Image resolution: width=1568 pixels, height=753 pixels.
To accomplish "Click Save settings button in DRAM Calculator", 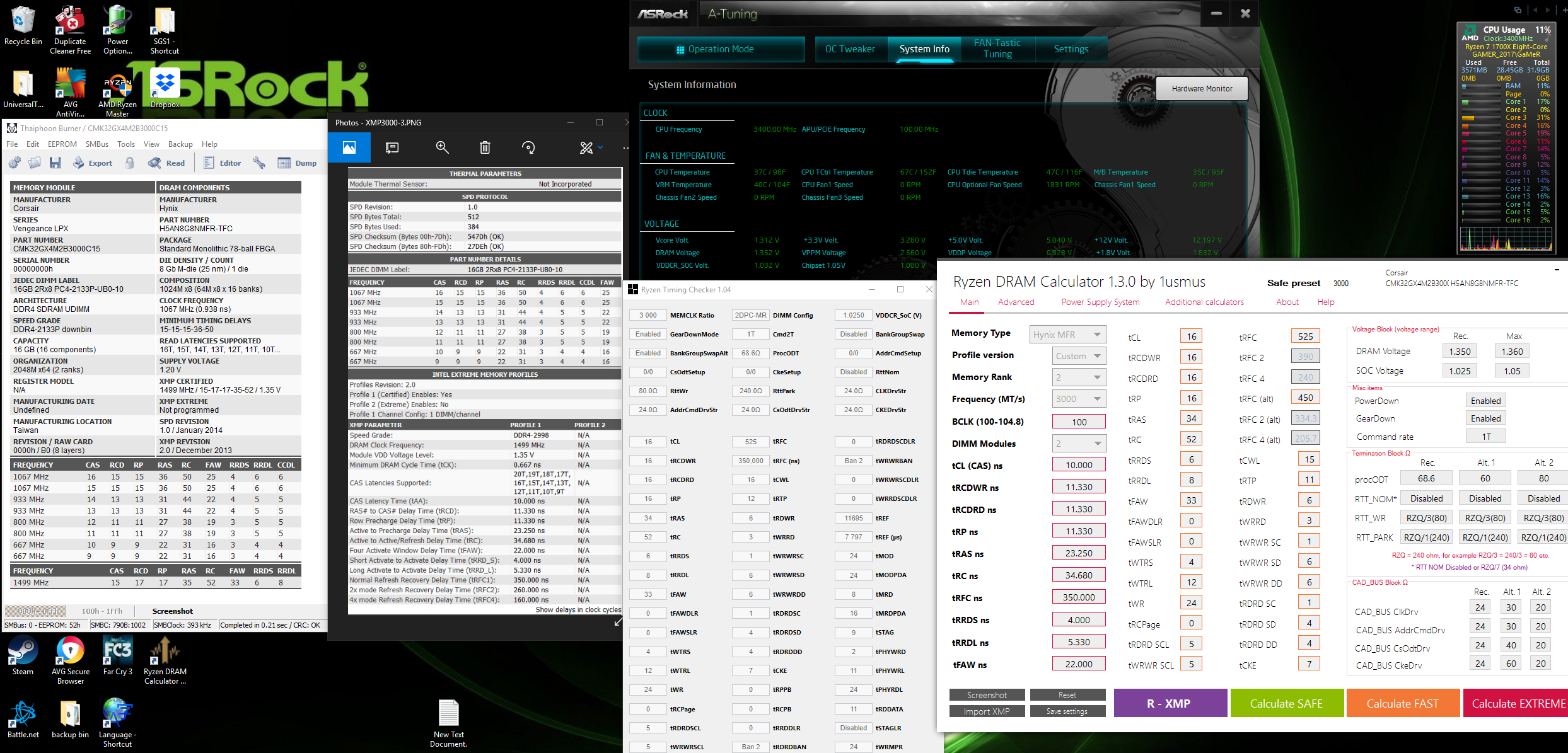I will (x=1067, y=711).
